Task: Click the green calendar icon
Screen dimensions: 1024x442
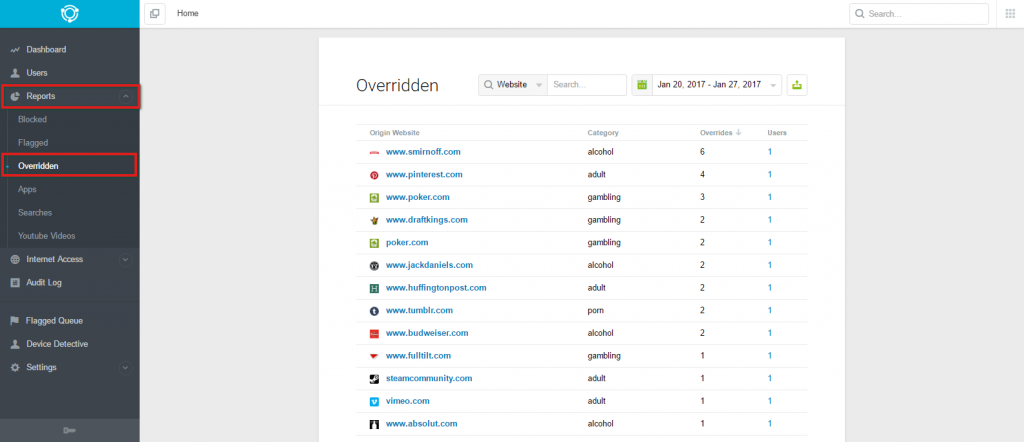Action: (642, 85)
